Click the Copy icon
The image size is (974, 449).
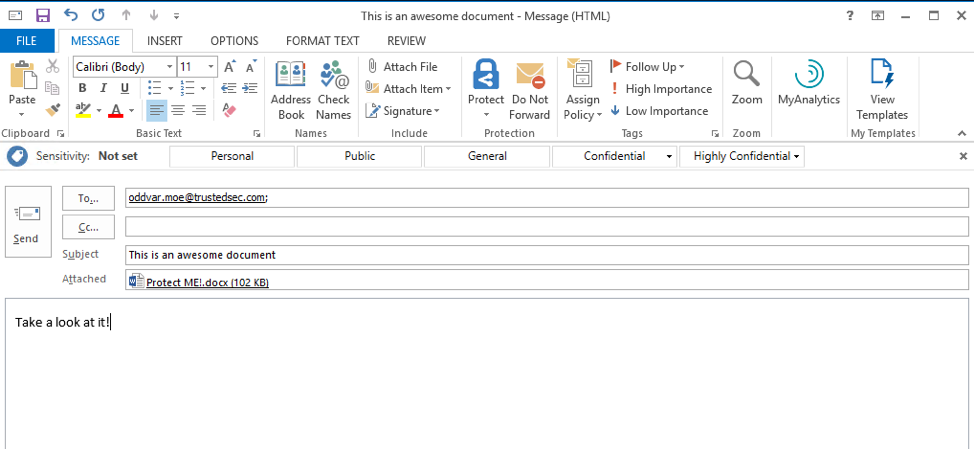[x=53, y=88]
